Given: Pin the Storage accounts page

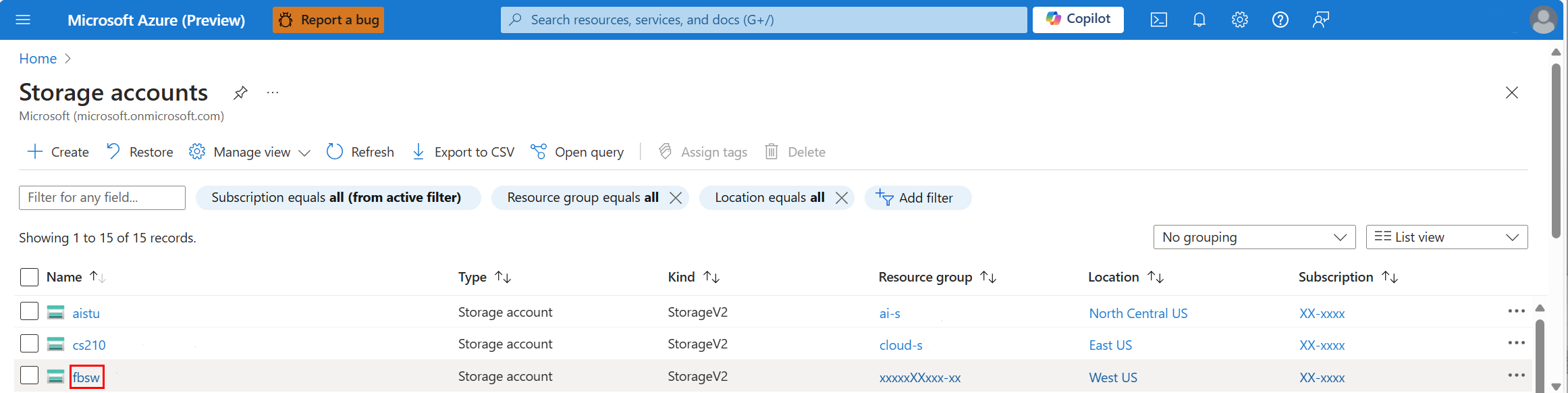Looking at the screenshot, I should coord(240,93).
